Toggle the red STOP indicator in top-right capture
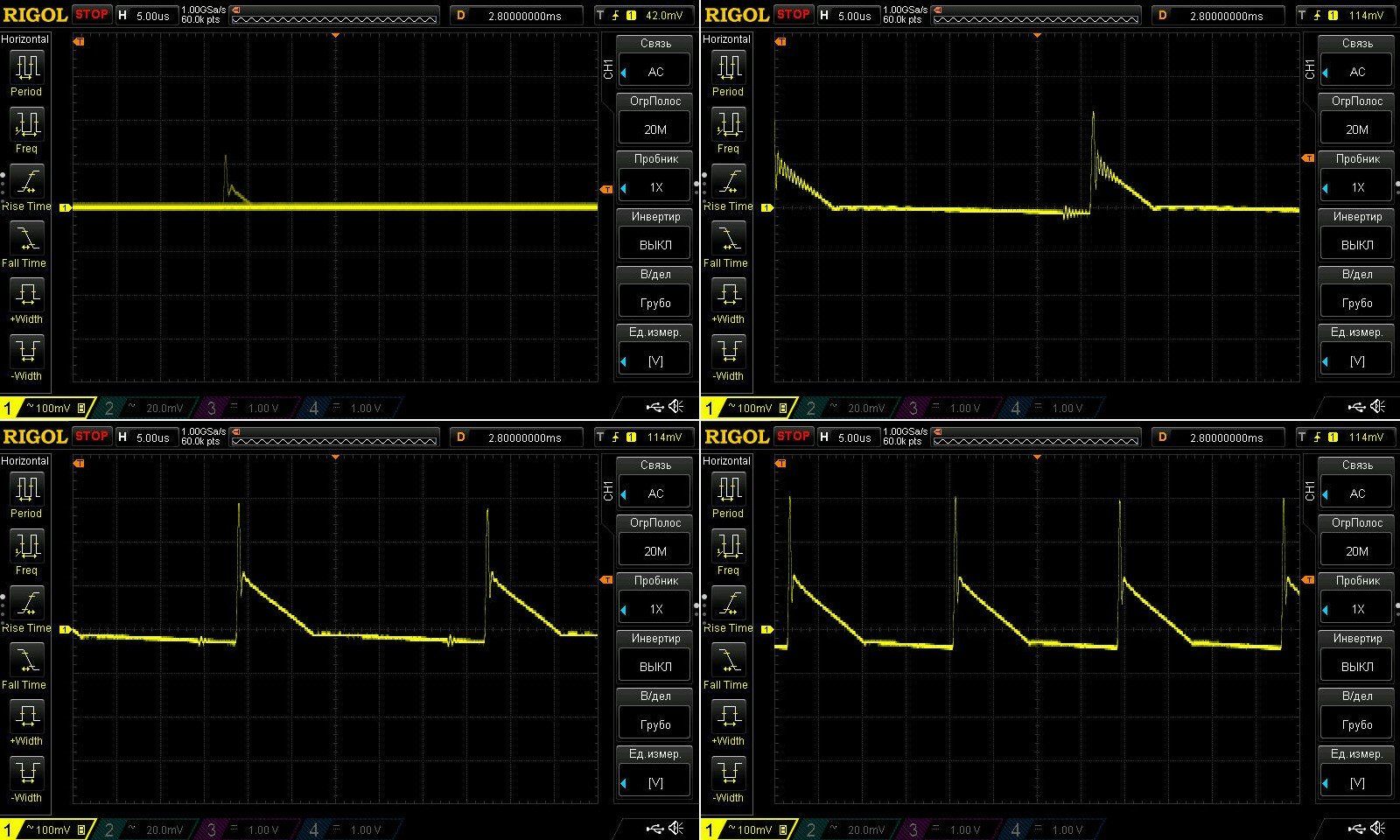The image size is (1400, 840). 794,14
